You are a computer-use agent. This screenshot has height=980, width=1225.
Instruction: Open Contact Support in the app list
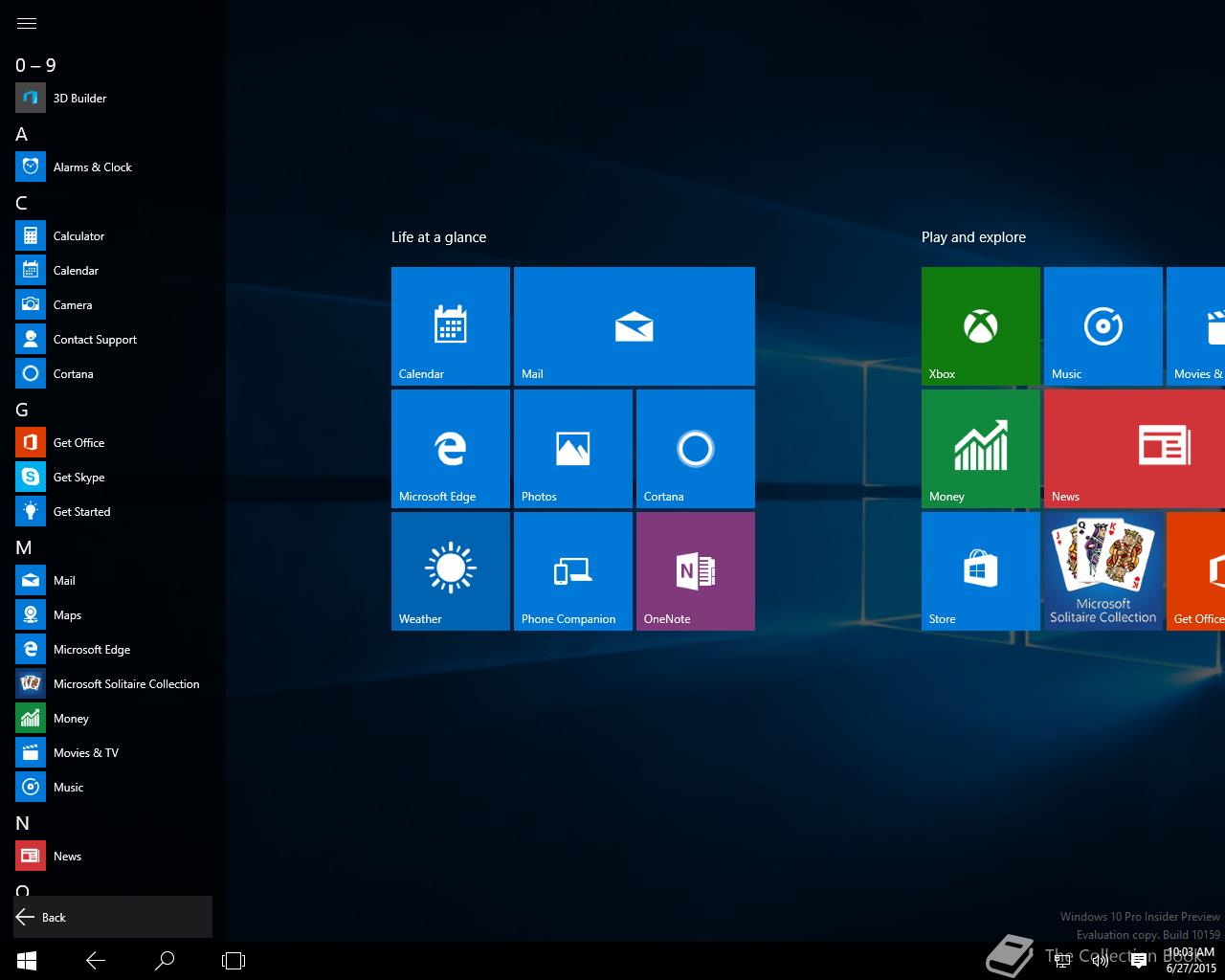point(113,339)
